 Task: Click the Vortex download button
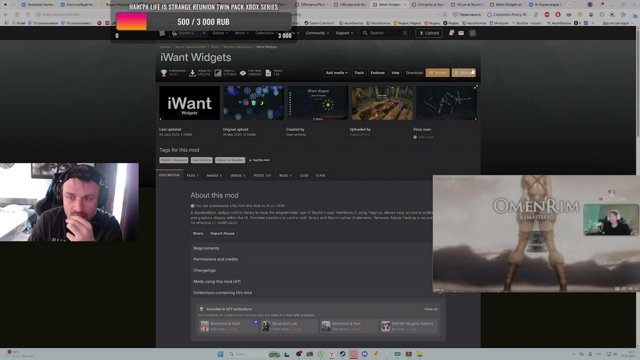(x=438, y=73)
